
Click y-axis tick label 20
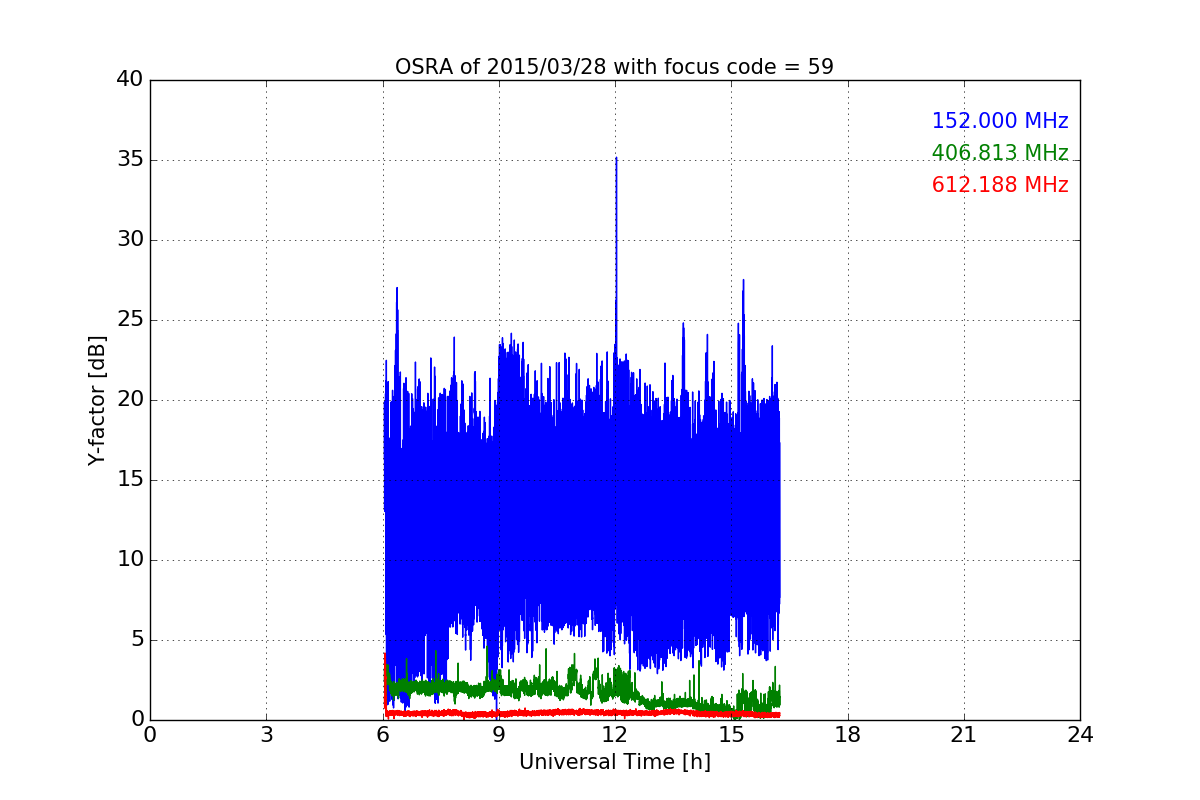point(130,400)
